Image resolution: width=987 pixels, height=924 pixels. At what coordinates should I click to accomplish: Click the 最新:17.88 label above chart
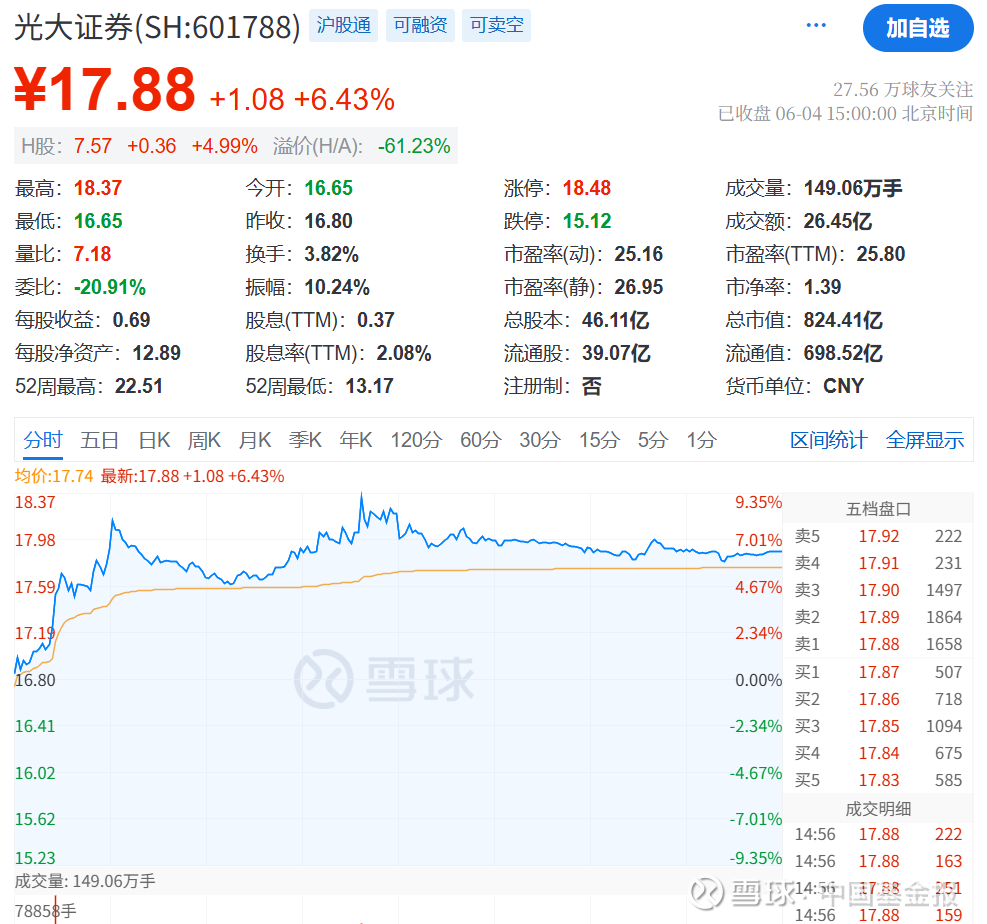193,476
